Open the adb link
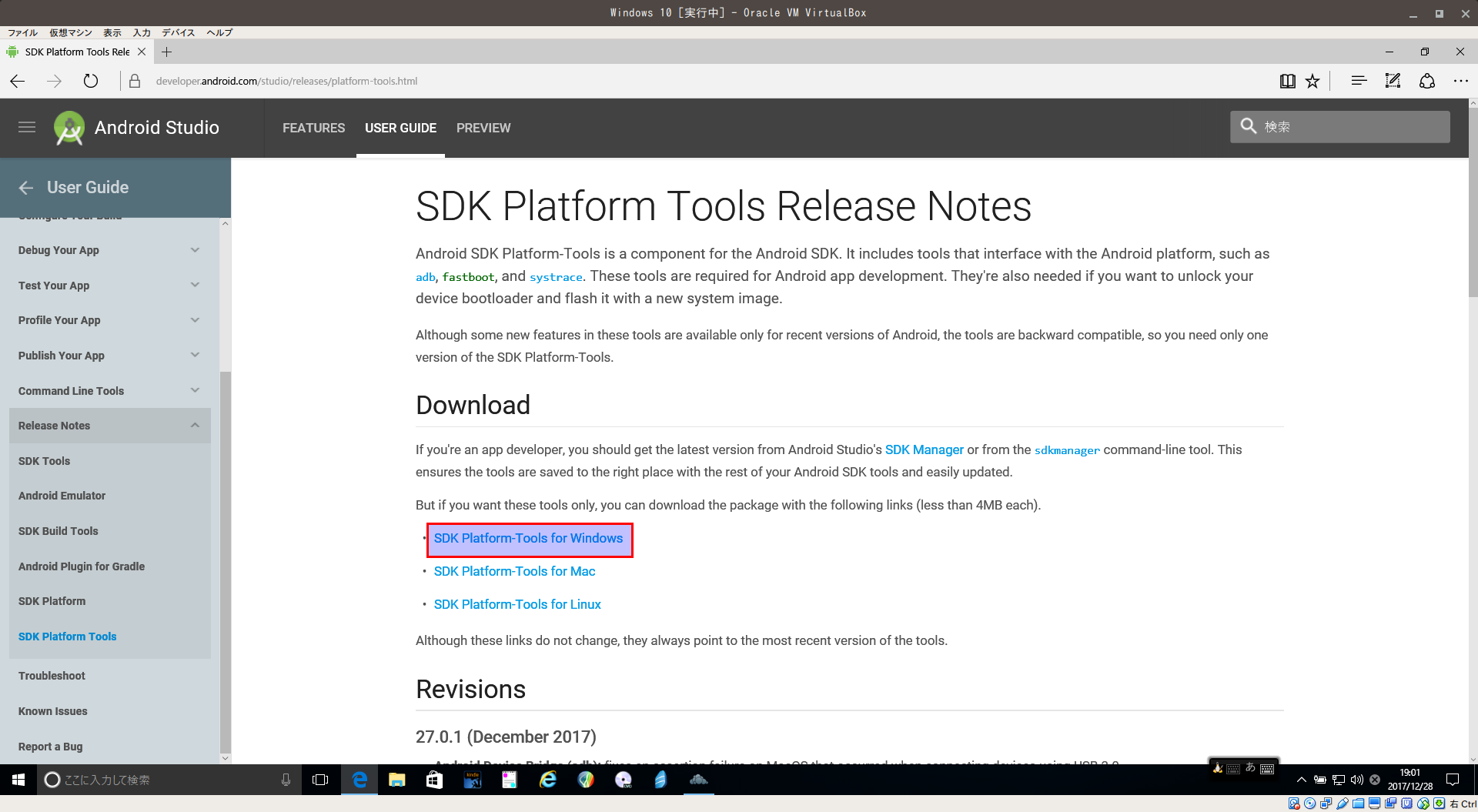The height and width of the screenshot is (812, 1478). tap(426, 277)
